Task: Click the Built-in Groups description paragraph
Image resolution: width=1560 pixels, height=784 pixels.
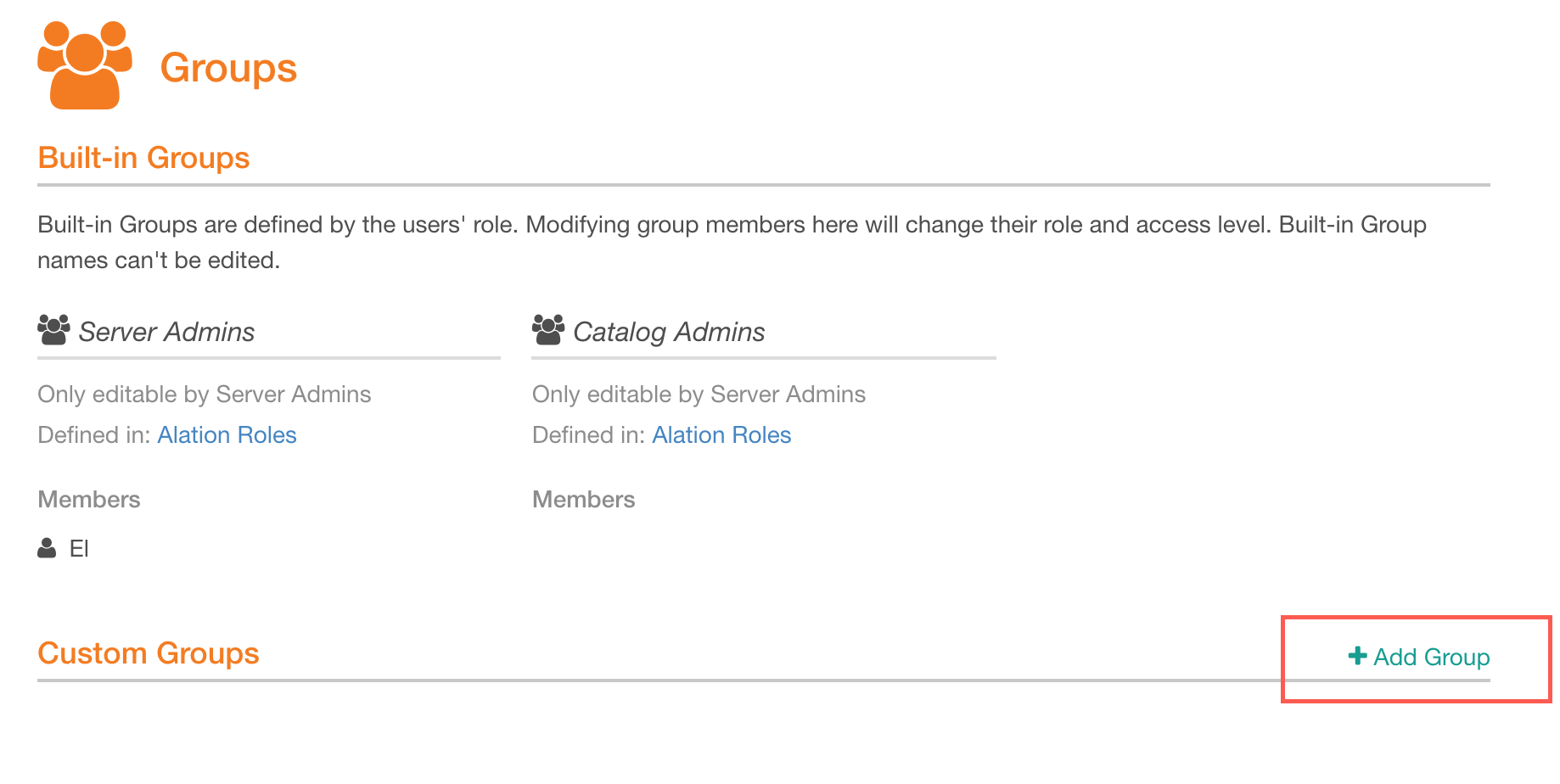Action: [732, 243]
